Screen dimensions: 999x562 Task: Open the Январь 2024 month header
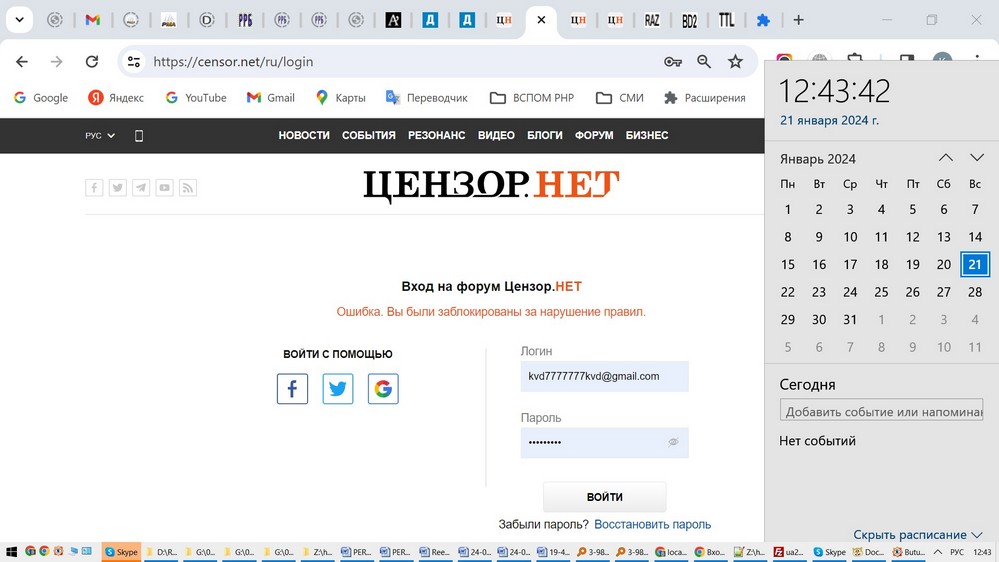817,159
